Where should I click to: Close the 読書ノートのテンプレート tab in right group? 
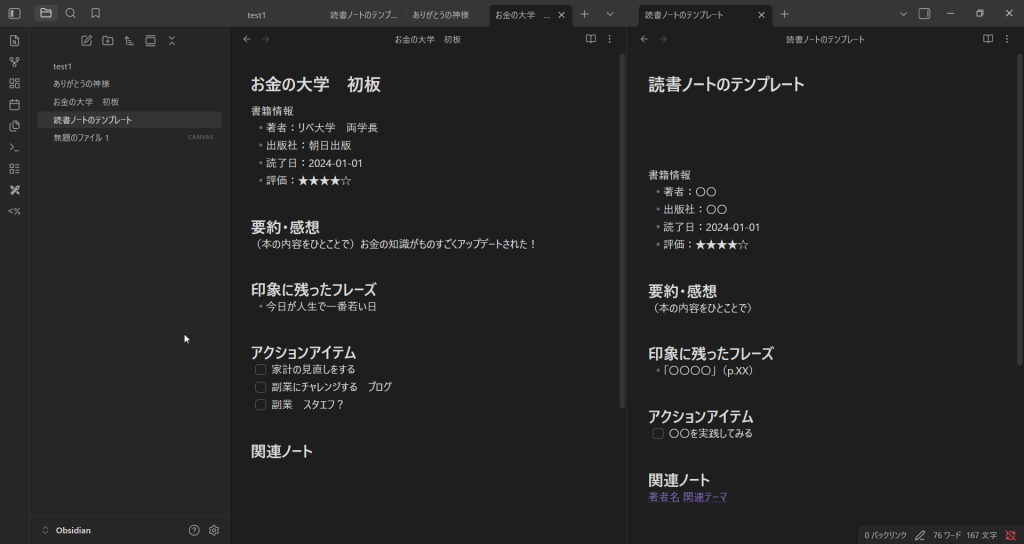tap(761, 15)
